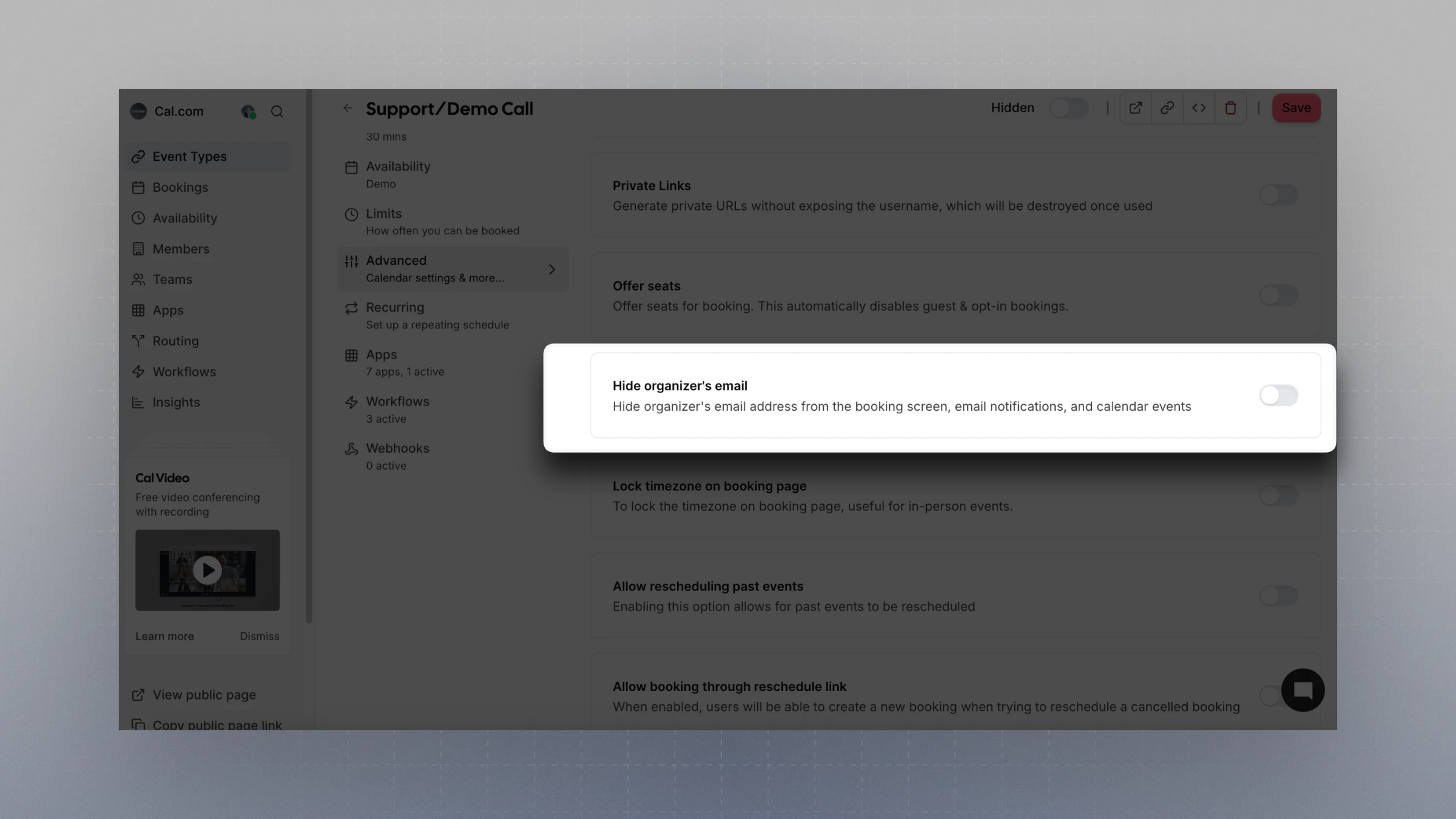
Task: Go back using the arrow beside Support/Demo Call
Action: coord(347,108)
